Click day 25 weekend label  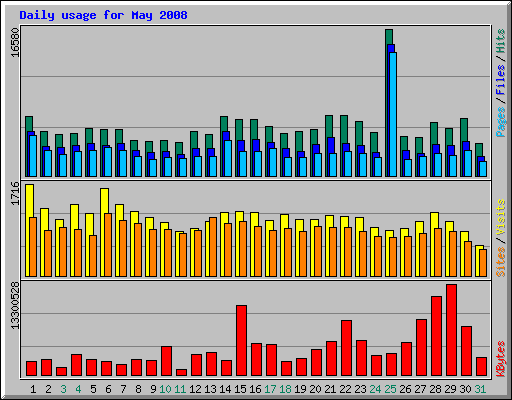390,389
